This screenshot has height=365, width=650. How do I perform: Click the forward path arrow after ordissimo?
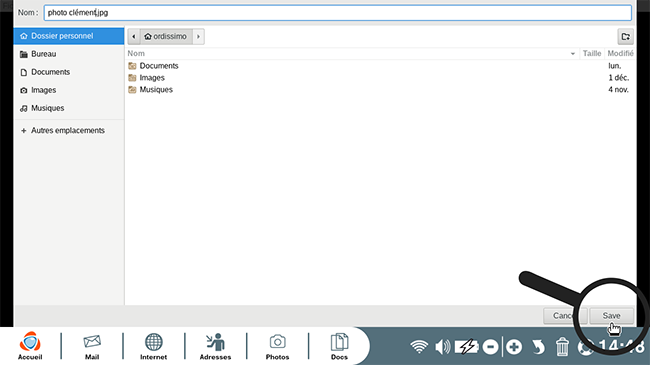[198, 36]
